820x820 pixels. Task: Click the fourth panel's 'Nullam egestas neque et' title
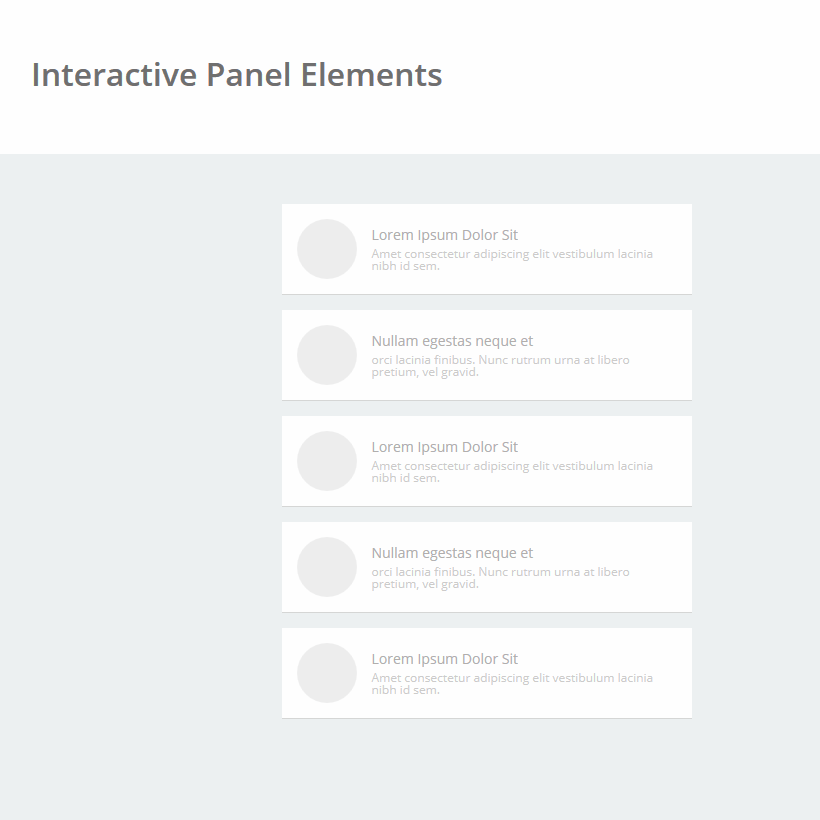click(450, 553)
